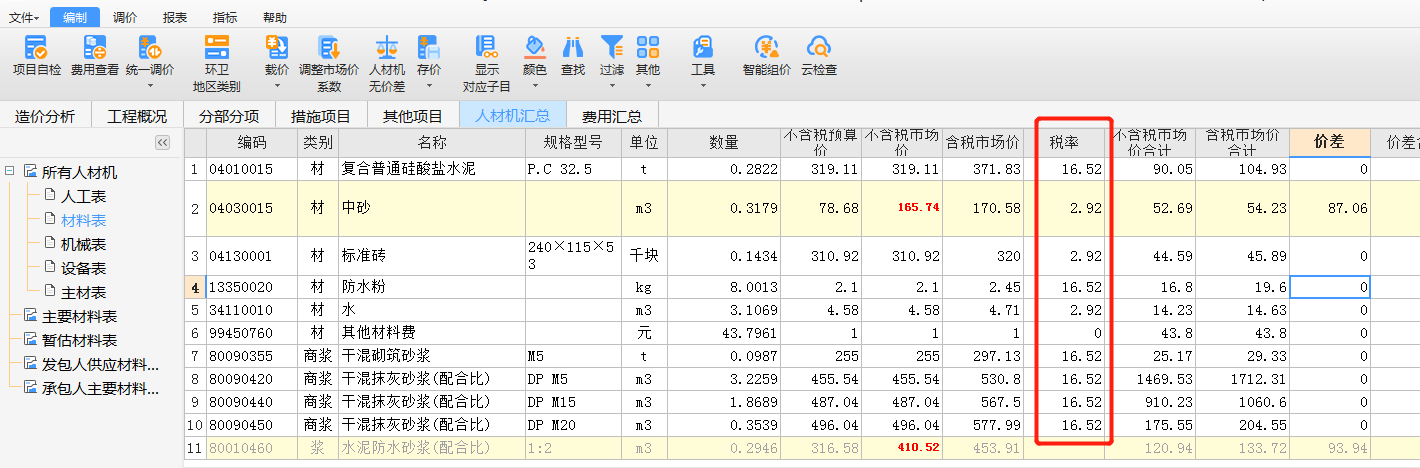The height and width of the screenshot is (468, 1420).
Task: Click the 过滤 funnel icon
Action: 611,47
